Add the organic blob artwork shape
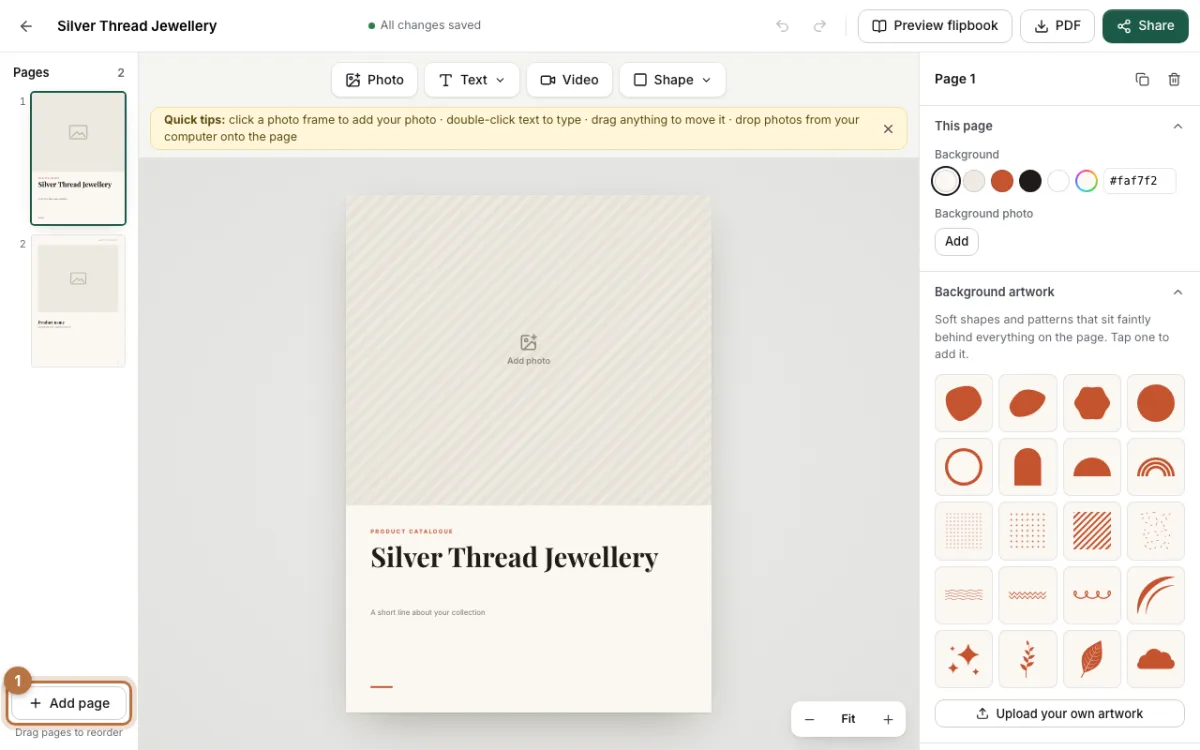This screenshot has width=1200, height=750. [964, 403]
